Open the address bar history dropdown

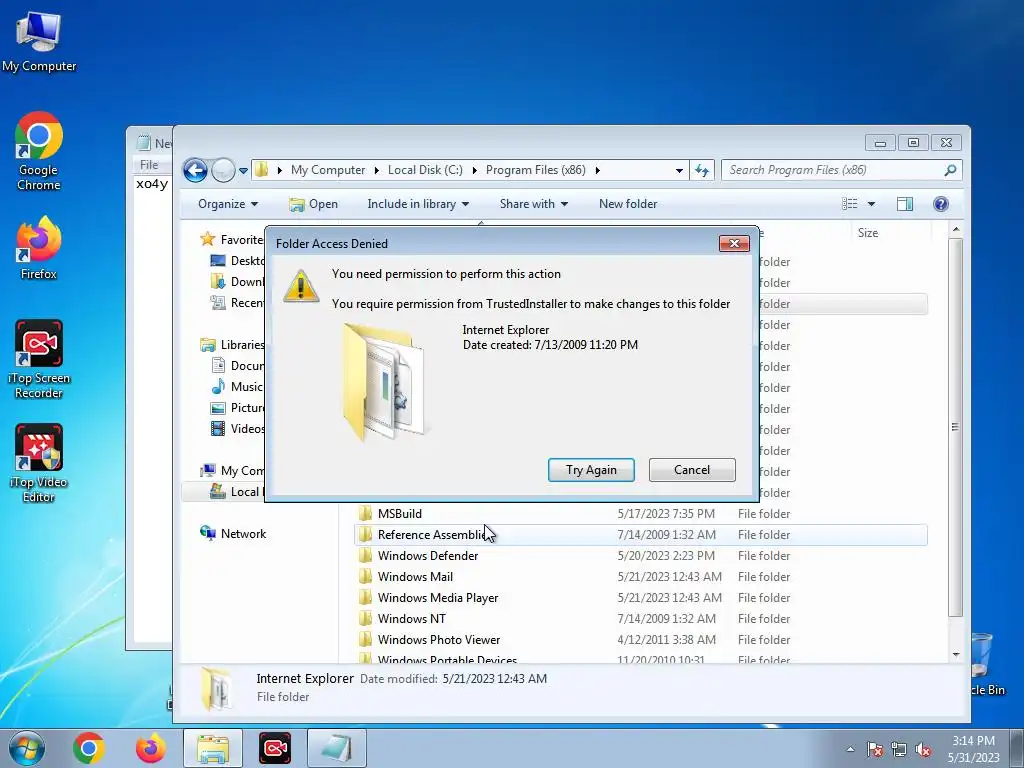click(679, 170)
